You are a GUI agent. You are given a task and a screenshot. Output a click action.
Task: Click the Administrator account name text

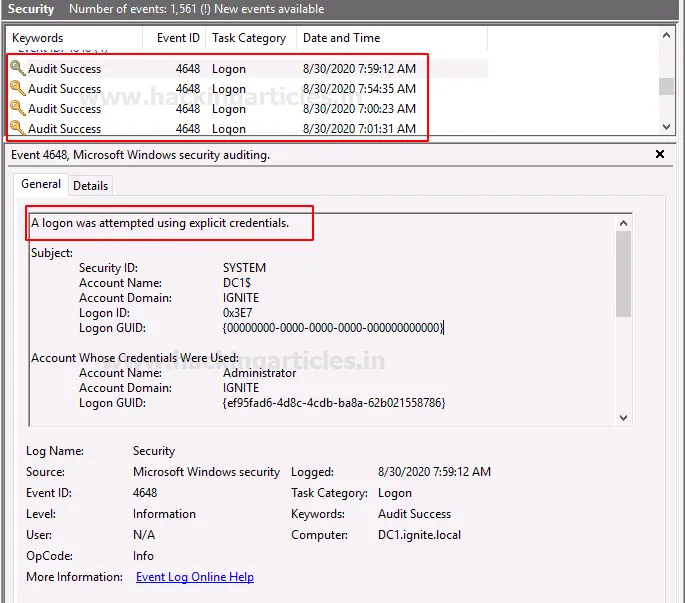click(x=259, y=373)
